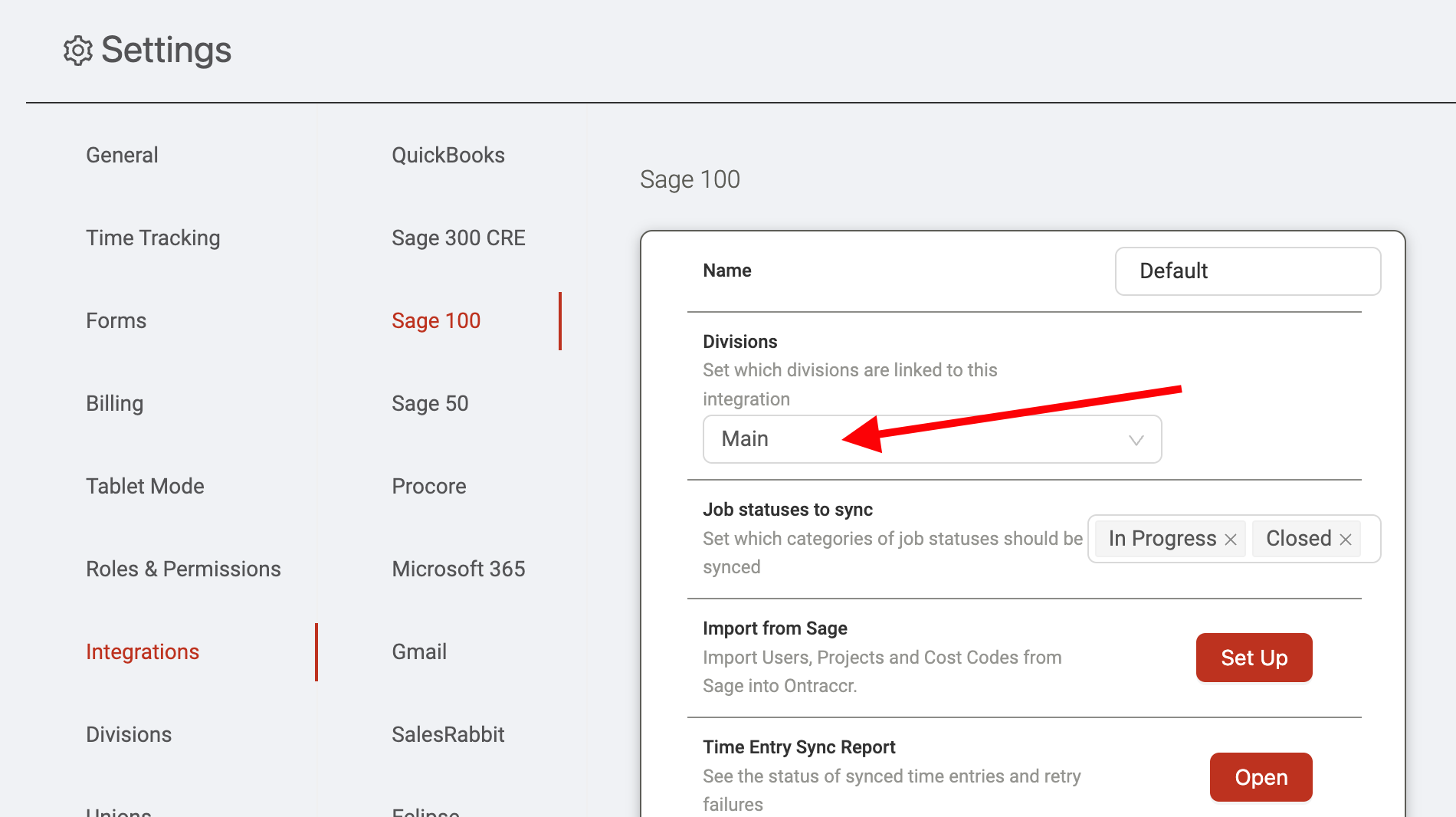This screenshot has height=817, width=1456.
Task: Open the SalesRabbit integration
Action: pyautogui.click(x=448, y=734)
